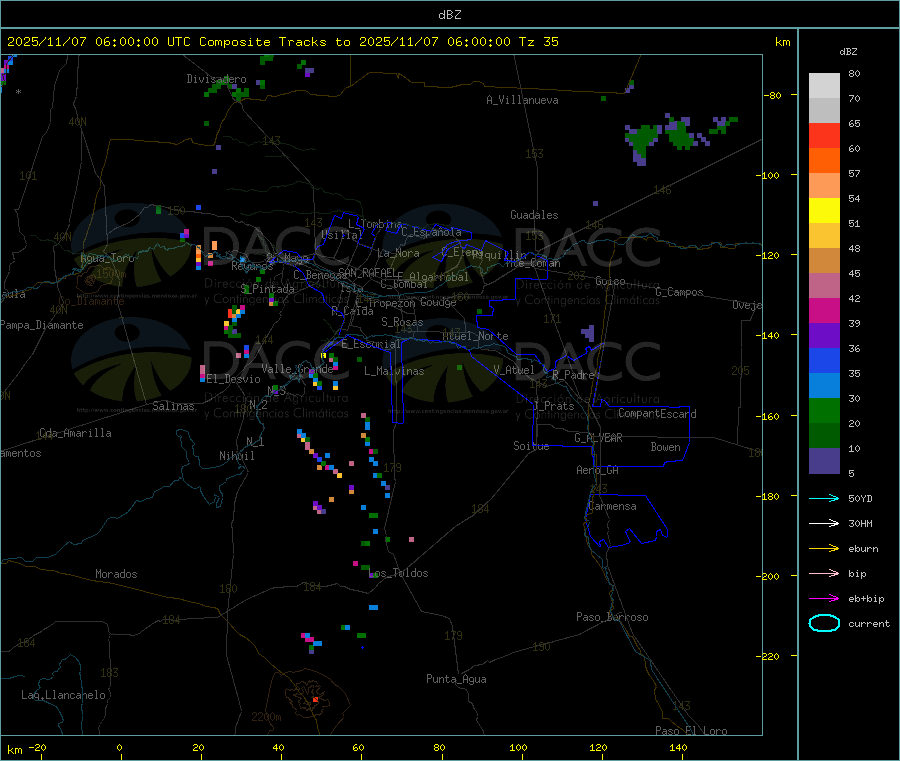Viewport: 900px width, 761px height.
Task: Click the C_Campos map label
Action: click(x=679, y=292)
